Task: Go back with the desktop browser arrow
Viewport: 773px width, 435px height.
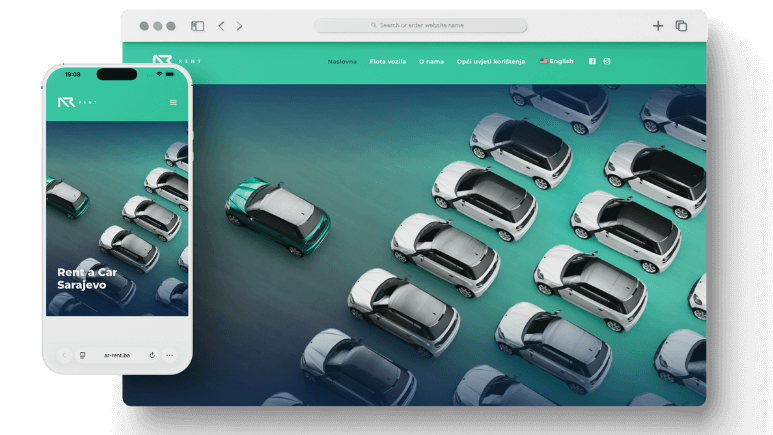Action: tap(221, 26)
